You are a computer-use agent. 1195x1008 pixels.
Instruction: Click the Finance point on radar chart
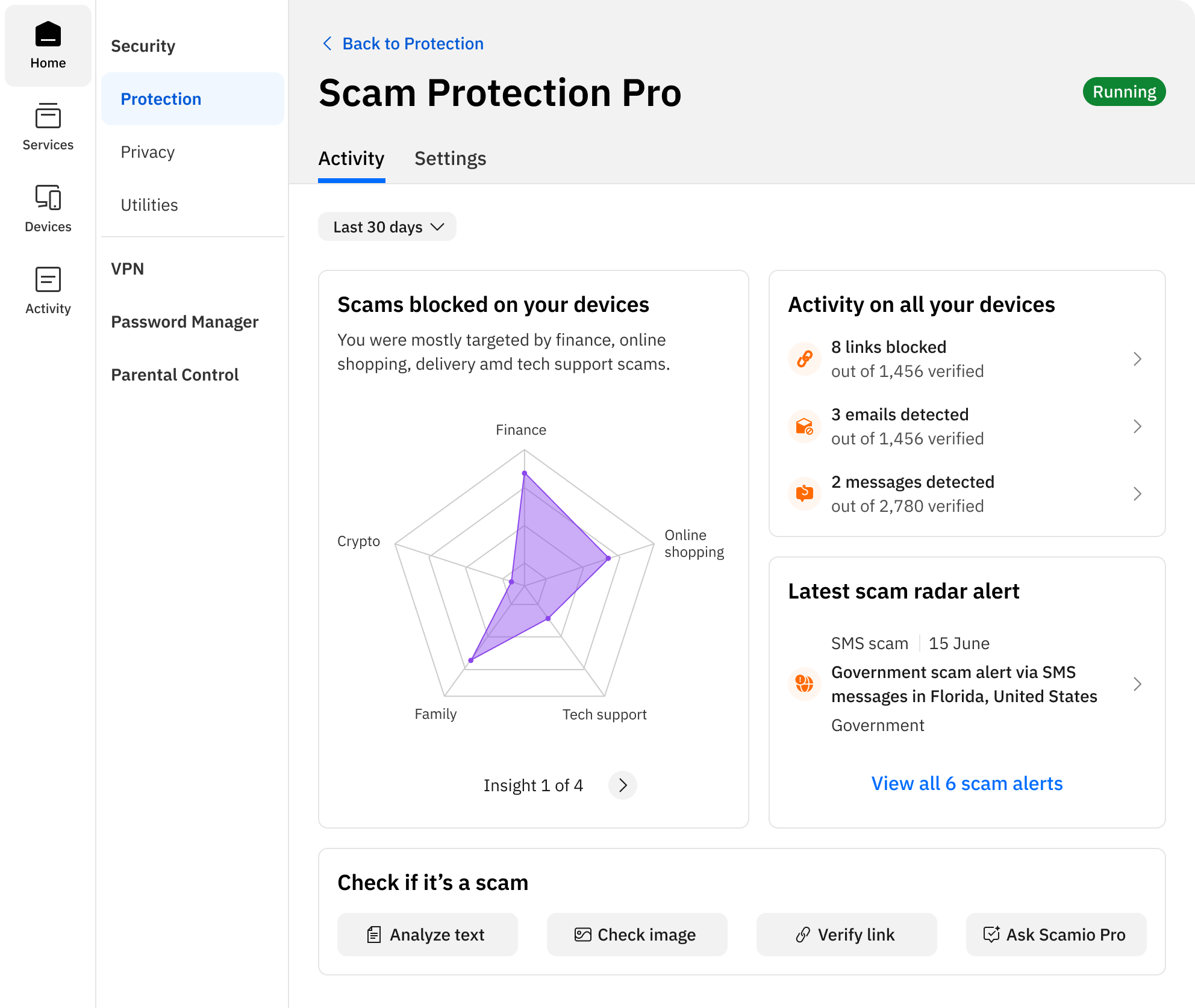525,473
